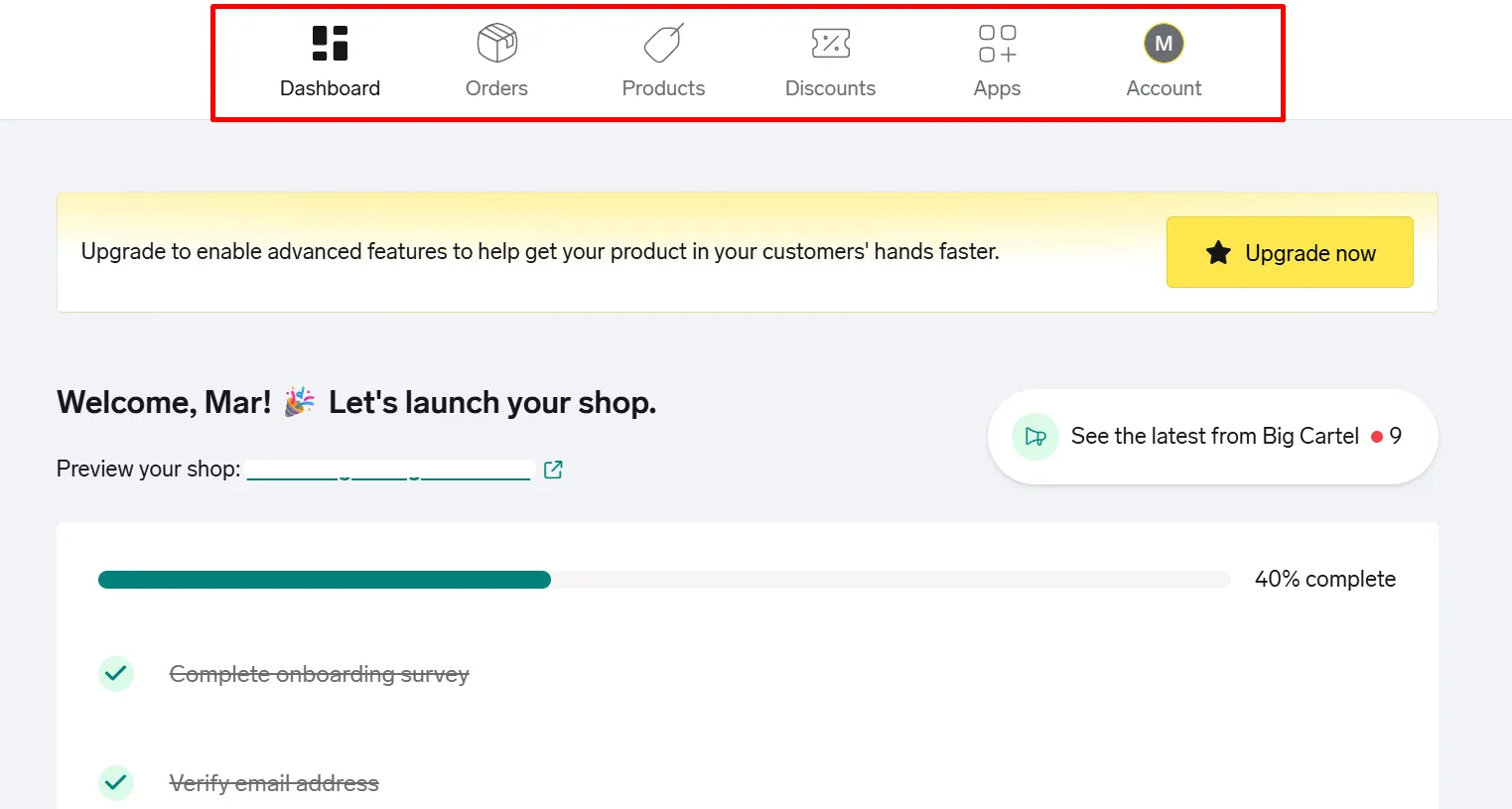Open the shop preview URL link
Screen dimensions: 1512x809
point(388,470)
